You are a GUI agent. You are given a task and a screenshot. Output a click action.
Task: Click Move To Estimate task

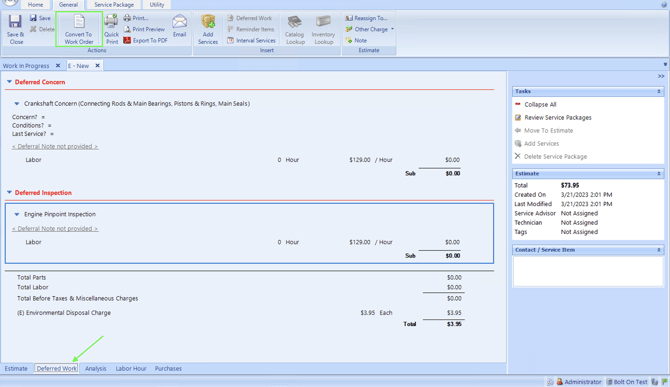tap(544, 130)
